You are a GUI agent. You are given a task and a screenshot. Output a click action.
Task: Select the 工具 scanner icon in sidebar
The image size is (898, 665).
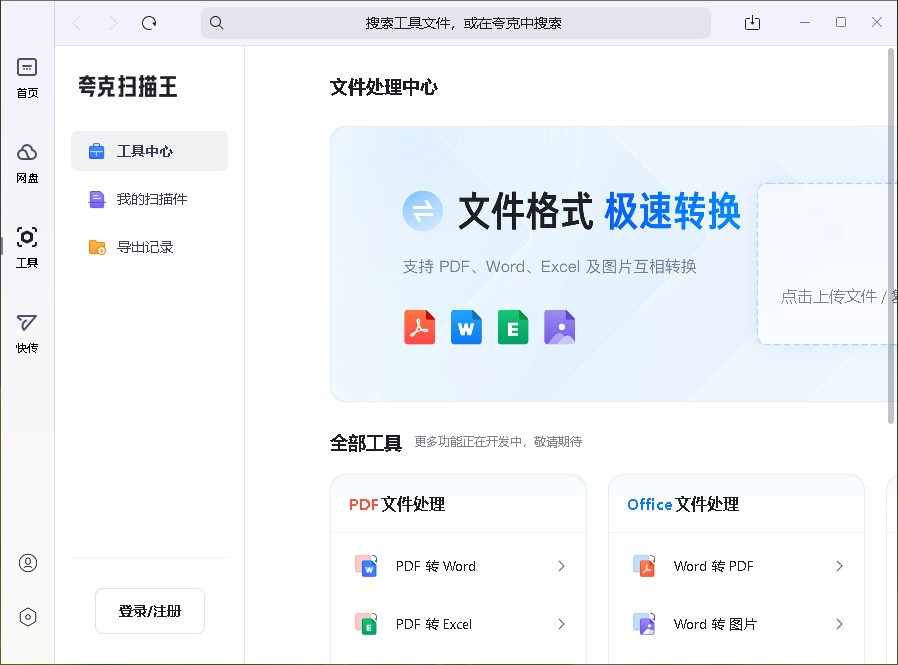(27, 235)
